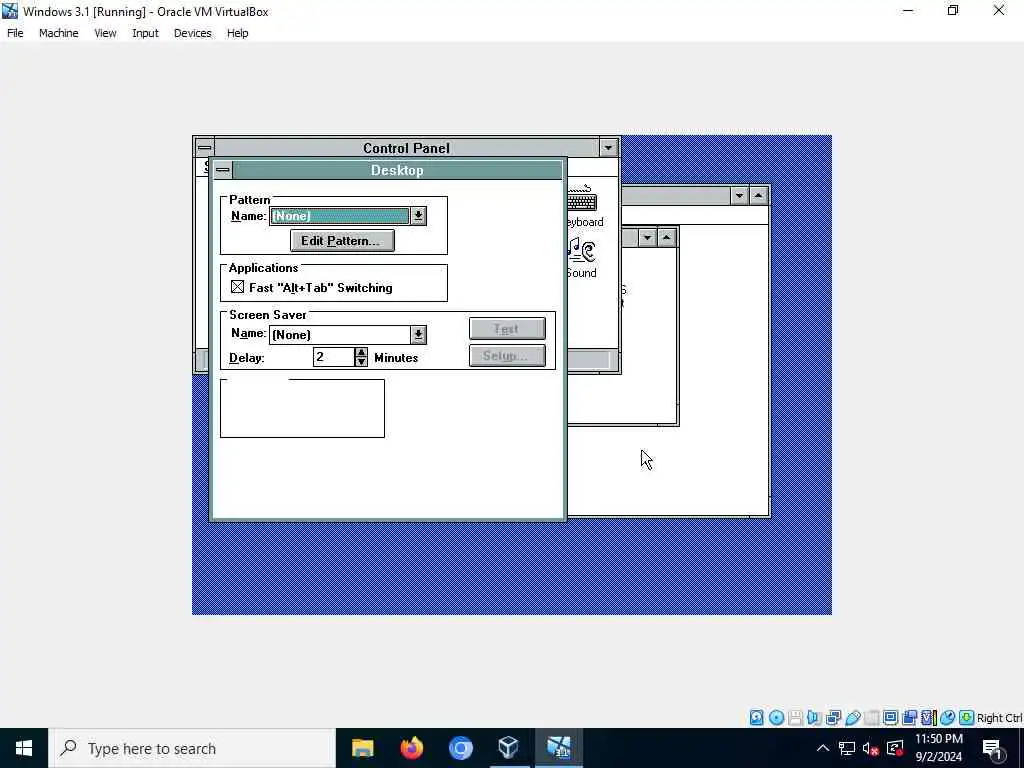Open File Explorer from the taskbar
This screenshot has height=768, width=1024.
[x=362, y=748]
